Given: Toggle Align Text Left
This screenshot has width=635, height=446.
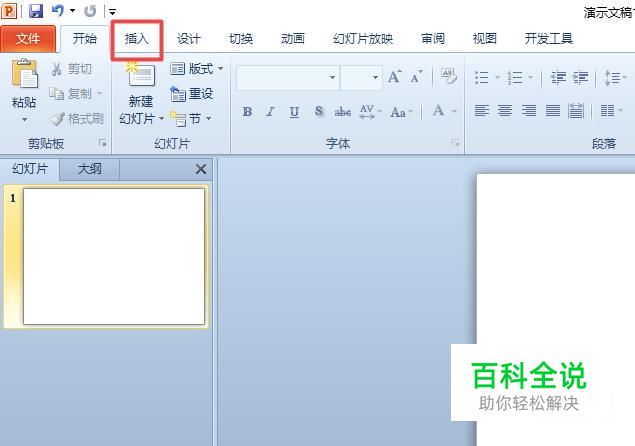Looking at the screenshot, I should tap(482, 110).
